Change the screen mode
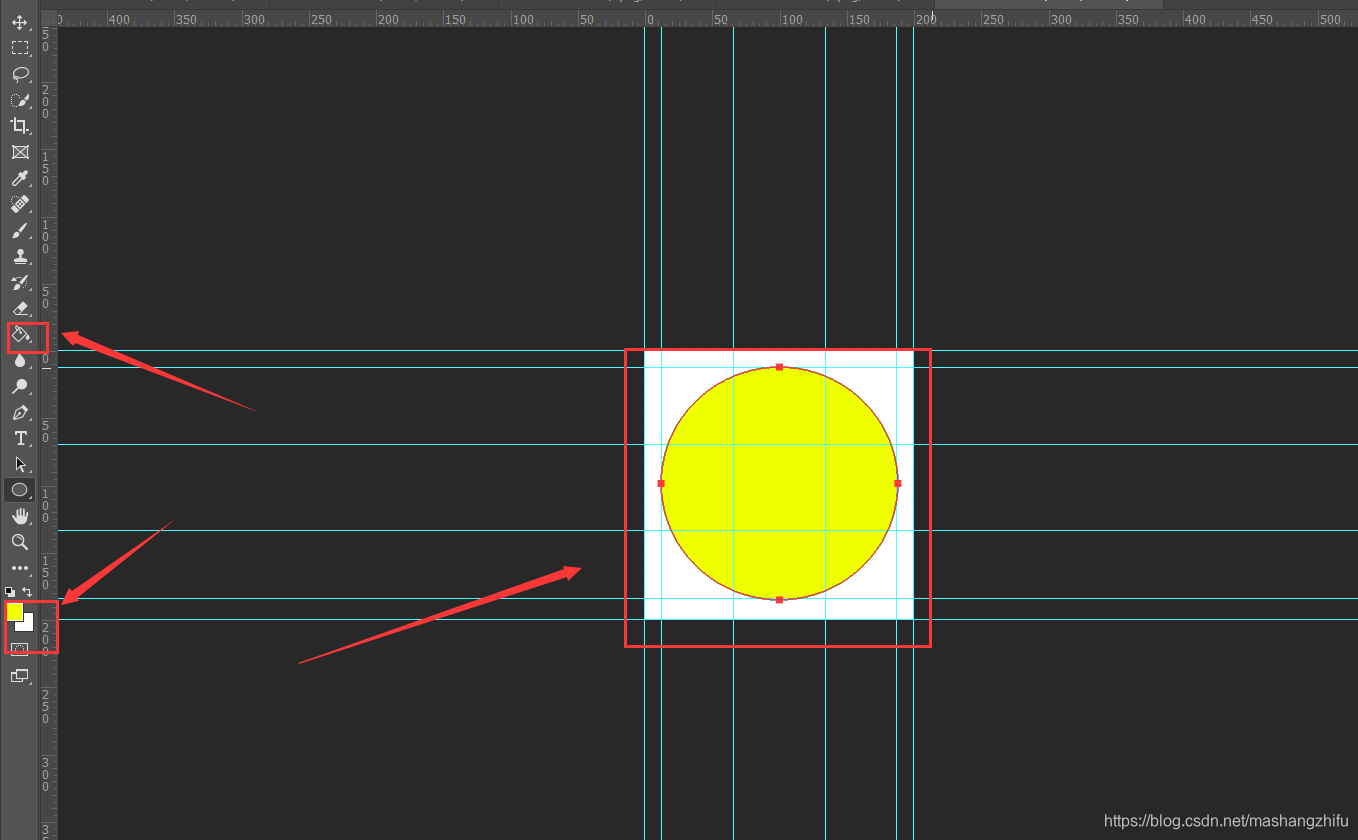 point(19,676)
